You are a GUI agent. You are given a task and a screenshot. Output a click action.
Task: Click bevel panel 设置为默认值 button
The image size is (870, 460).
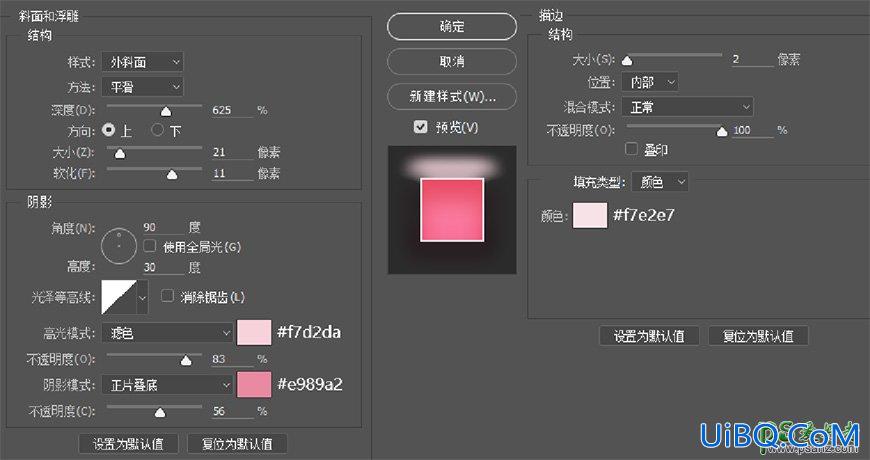tap(128, 444)
